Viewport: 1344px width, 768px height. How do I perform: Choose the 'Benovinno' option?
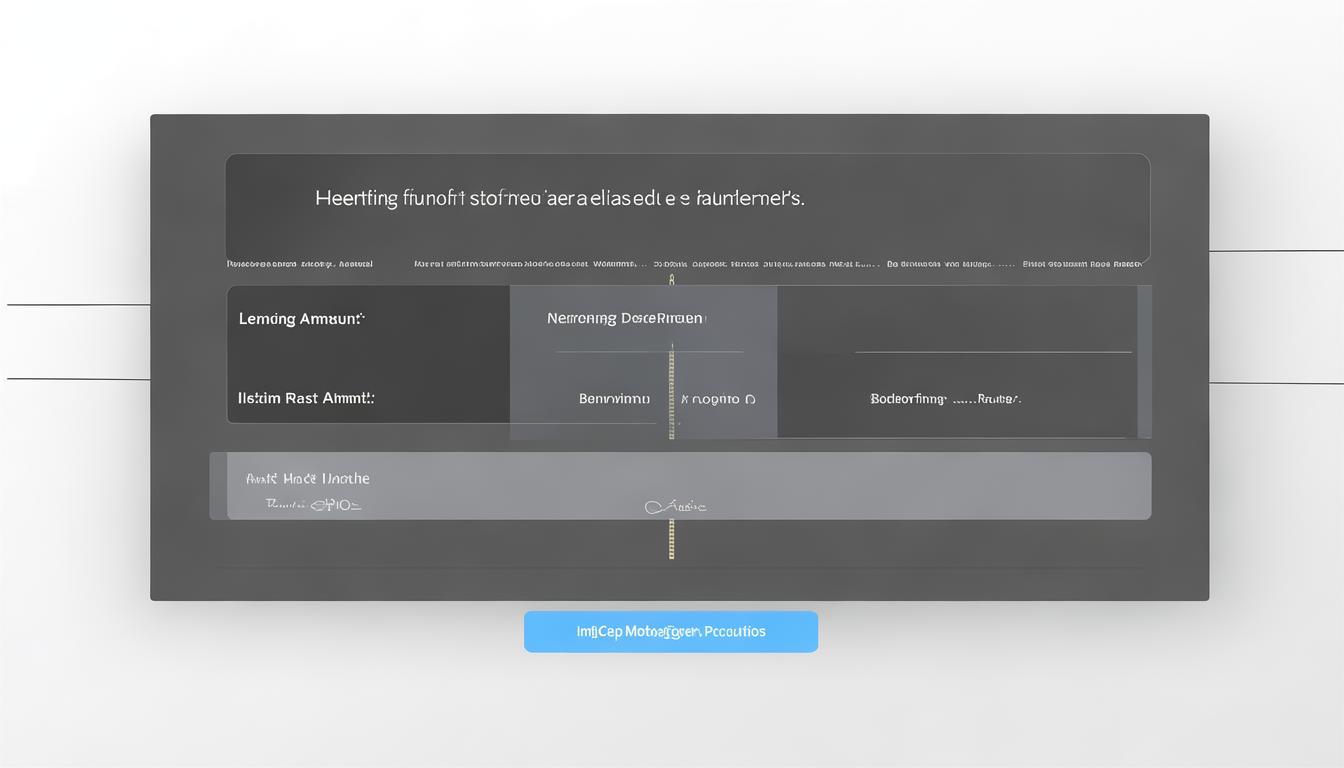click(x=614, y=399)
